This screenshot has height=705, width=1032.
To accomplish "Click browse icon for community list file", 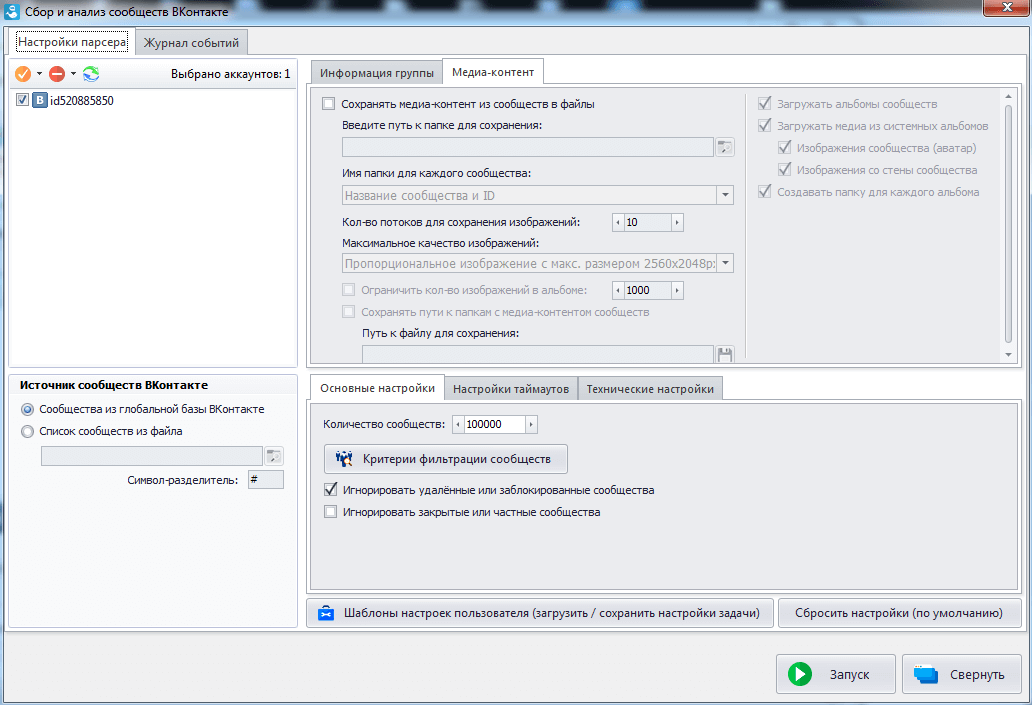I will coord(274,456).
